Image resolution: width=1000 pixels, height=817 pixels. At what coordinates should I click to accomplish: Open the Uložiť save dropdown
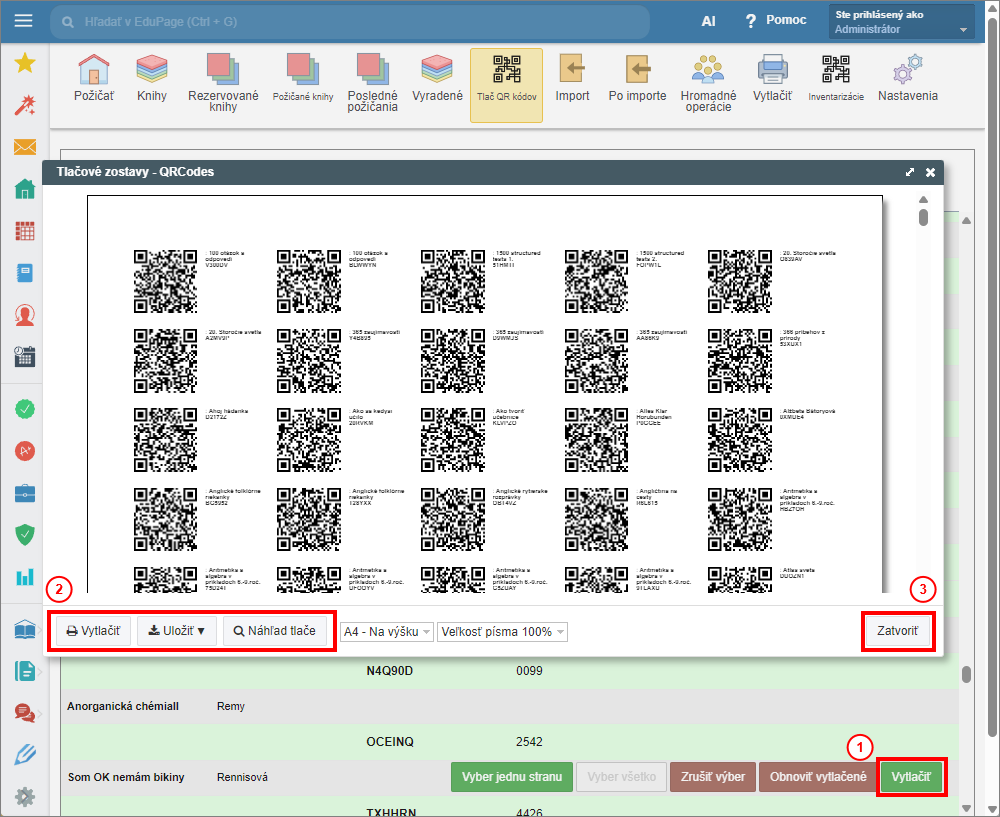(176, 631)
